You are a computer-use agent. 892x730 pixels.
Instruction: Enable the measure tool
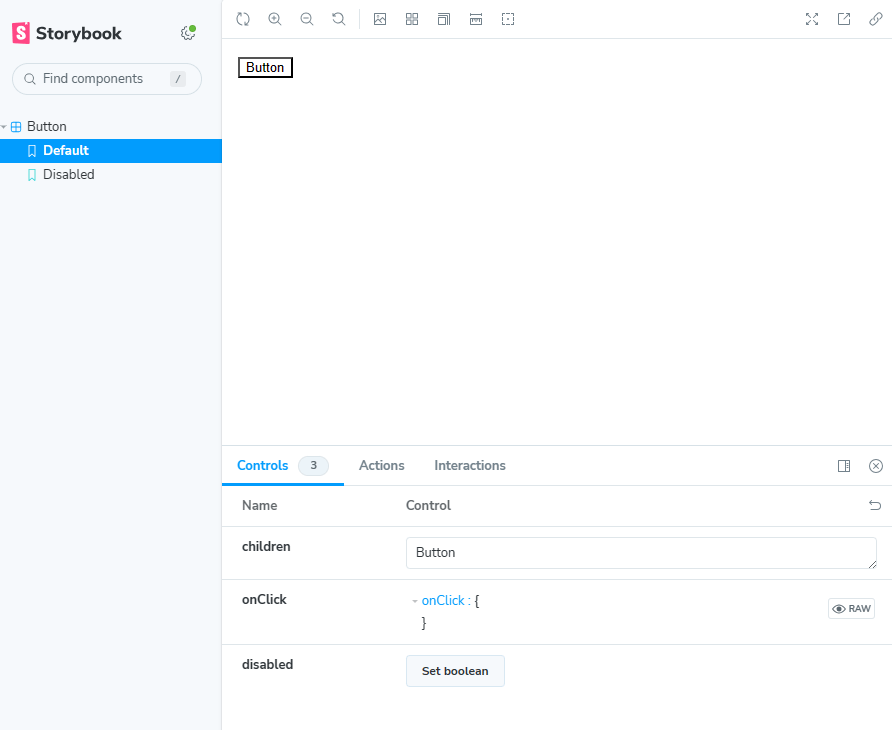pyautogui.click(x=476, y=19)
